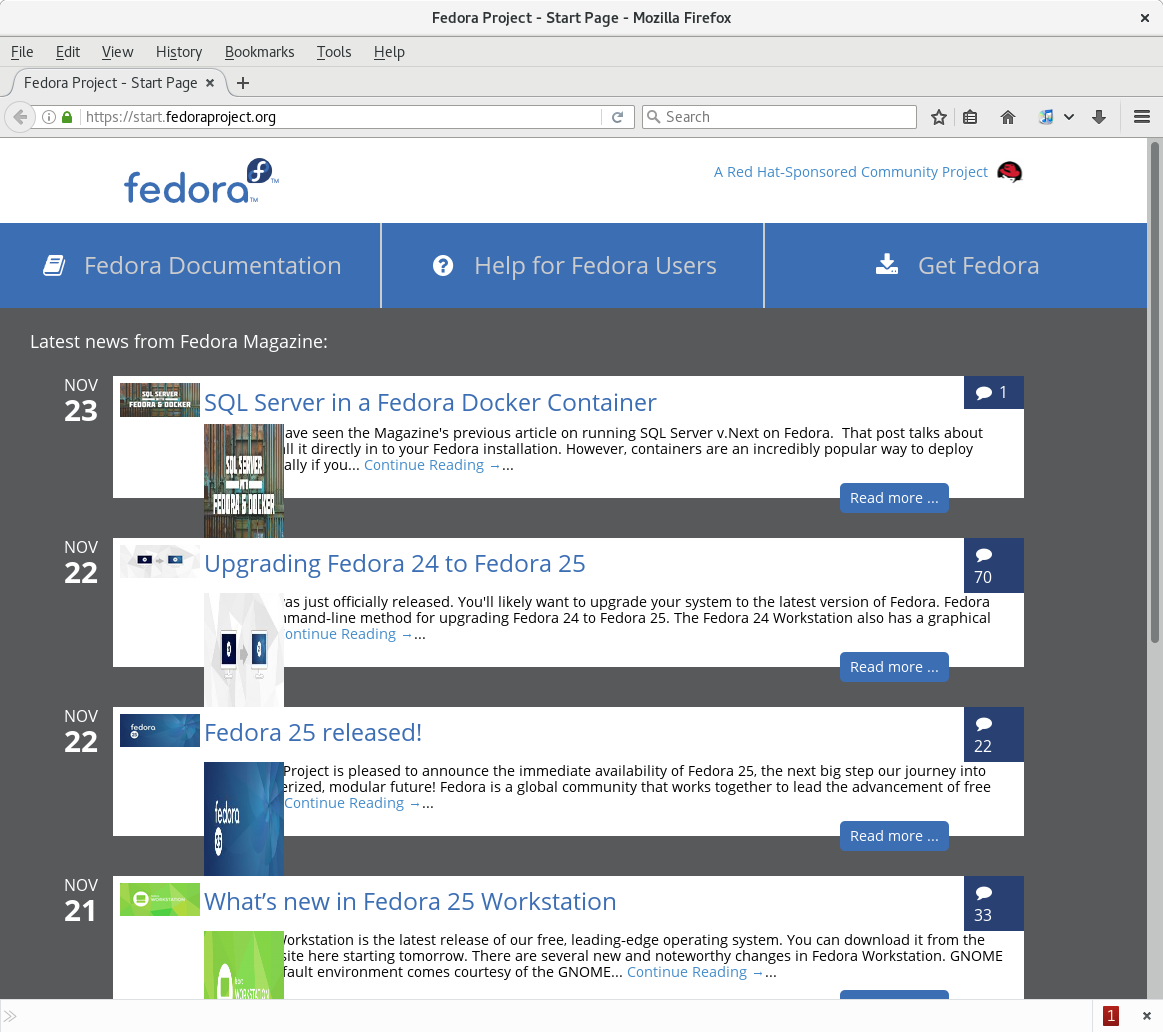Click the Fedora Documentation button
Image resolution: width=1163 pixels, height=1032 pixels.
coord(190,266)
